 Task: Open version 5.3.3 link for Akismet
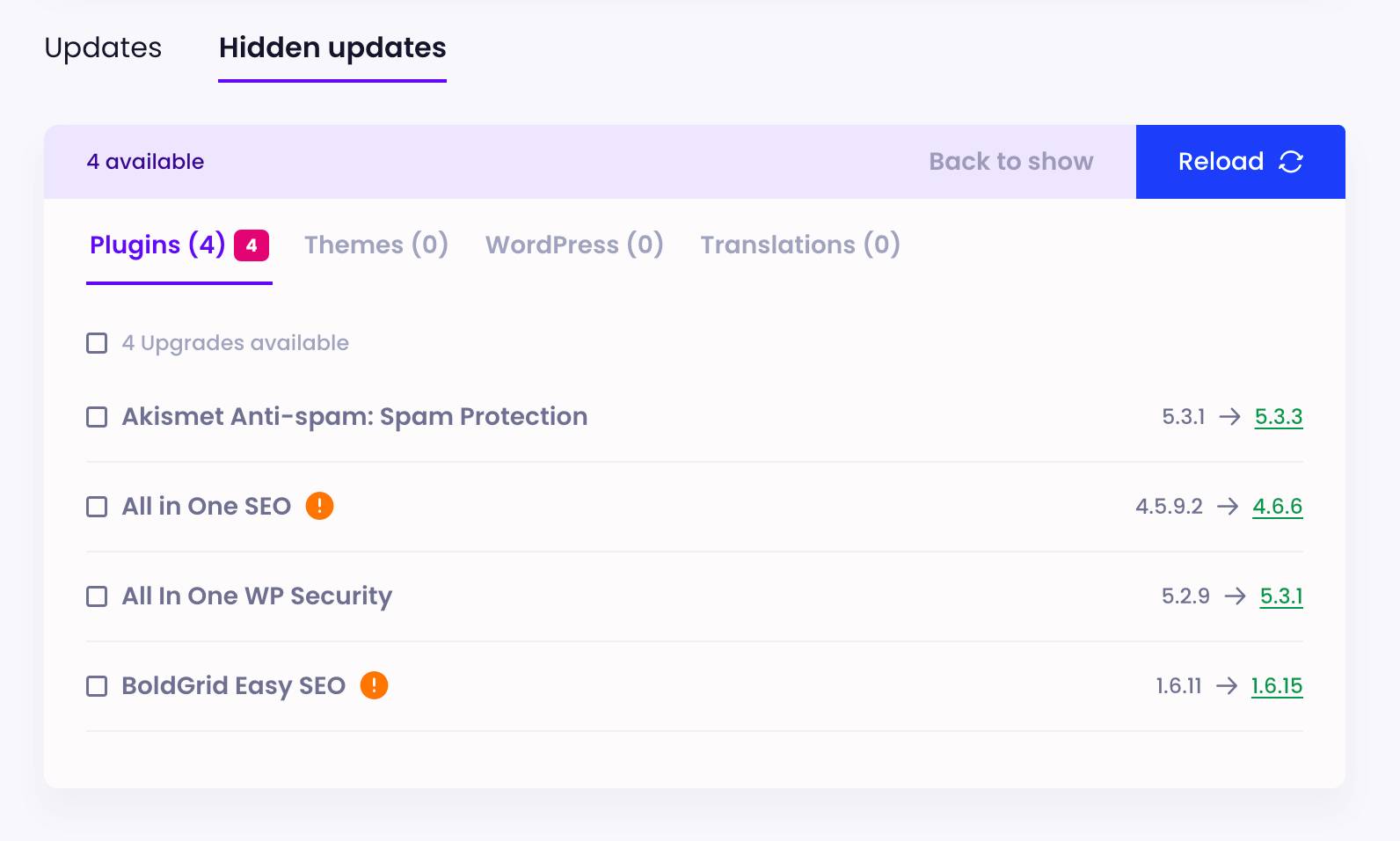tap(1278, 417)
